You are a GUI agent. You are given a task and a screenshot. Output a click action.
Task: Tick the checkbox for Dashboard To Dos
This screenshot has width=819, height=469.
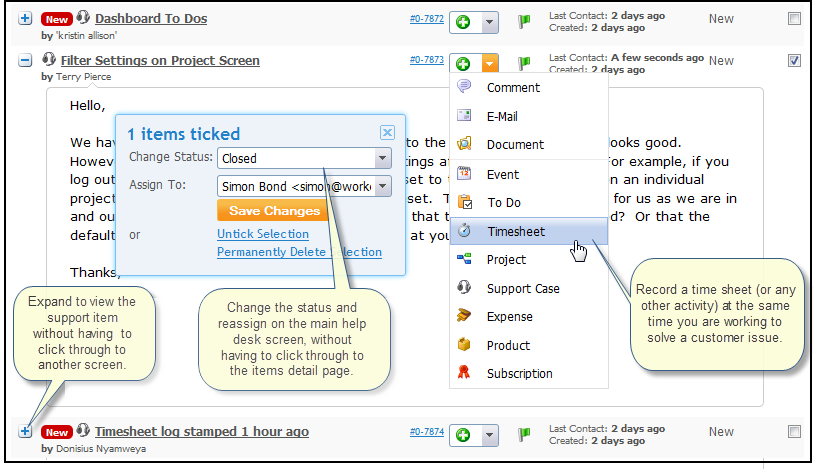pos(794,18)
